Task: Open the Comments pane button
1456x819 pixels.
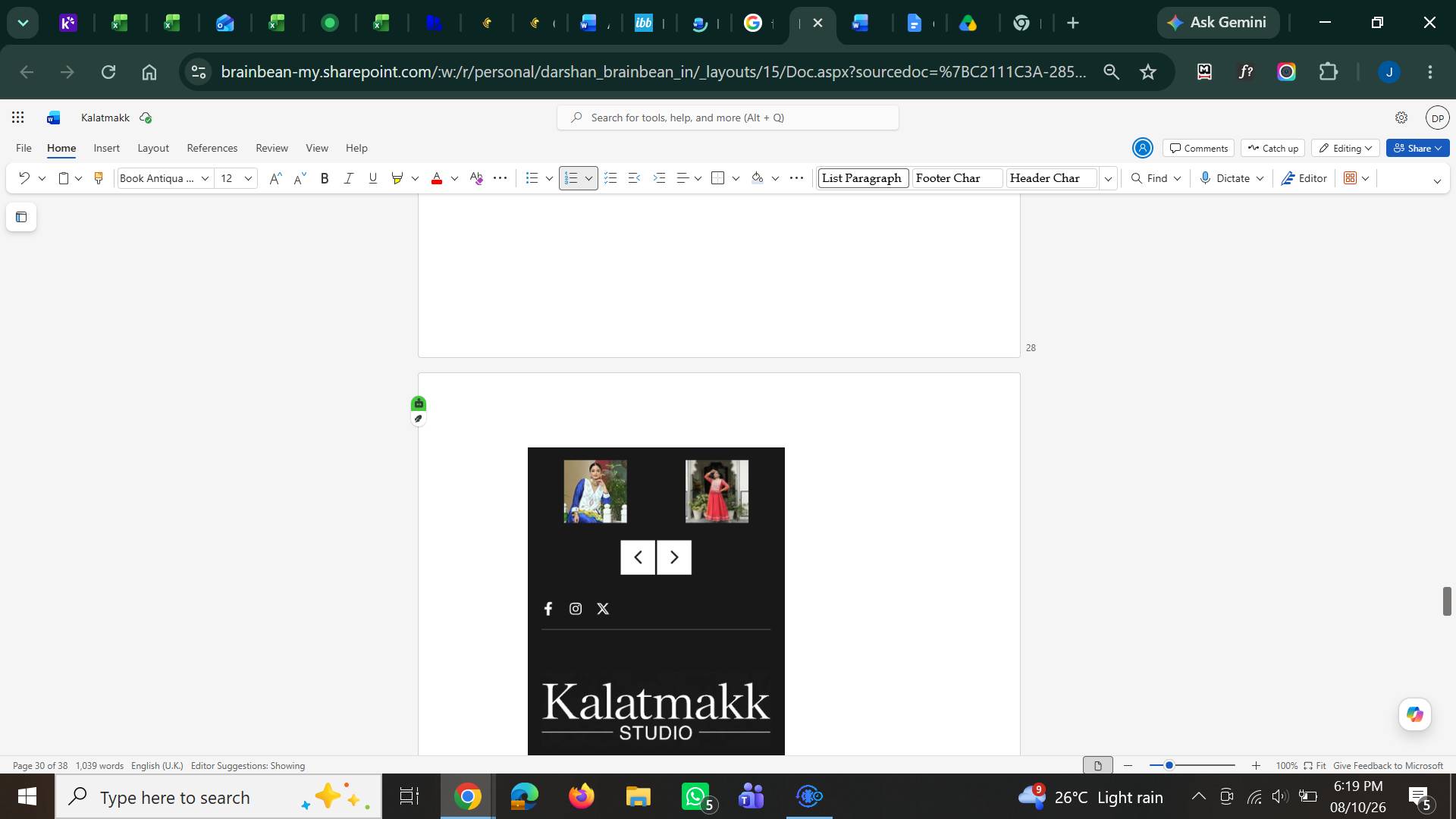Action: (1199, 148)
